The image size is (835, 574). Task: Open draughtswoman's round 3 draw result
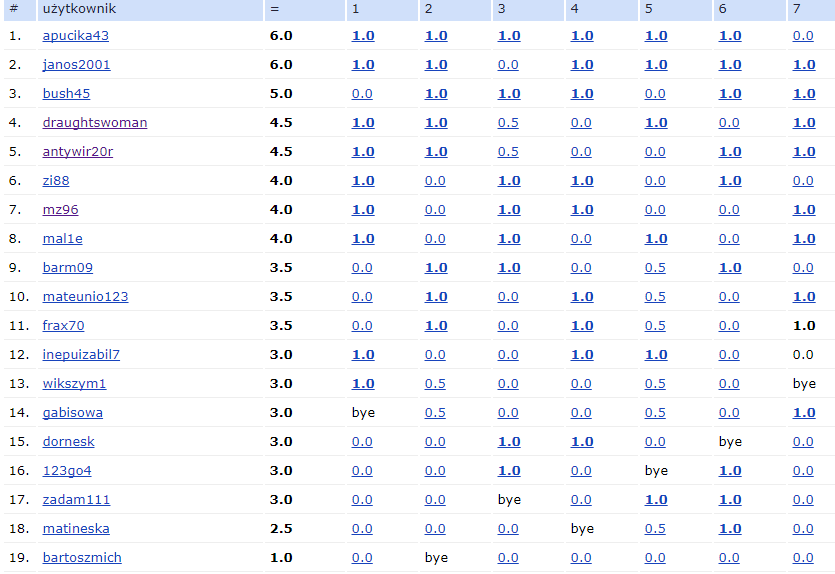point(508,123)
